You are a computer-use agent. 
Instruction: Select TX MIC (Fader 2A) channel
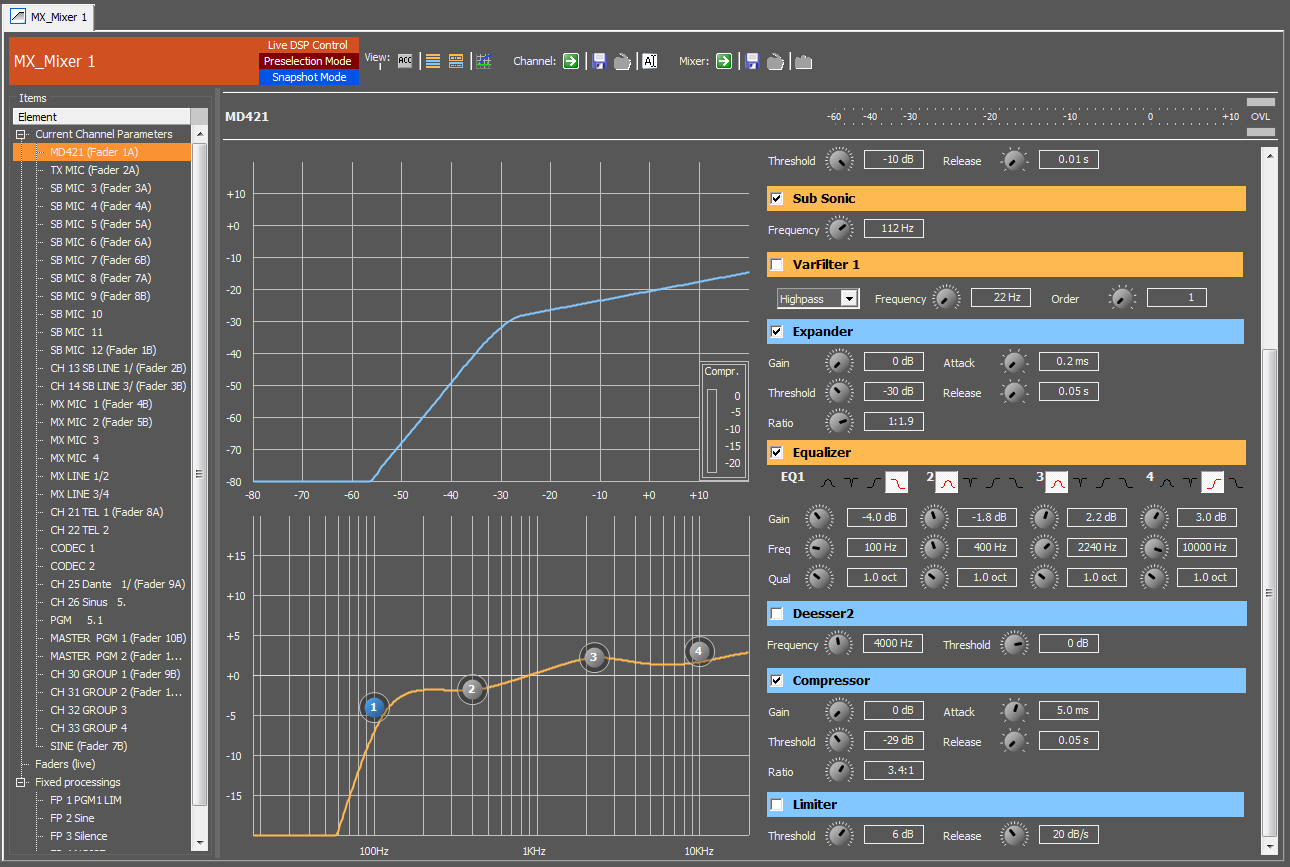95,170
